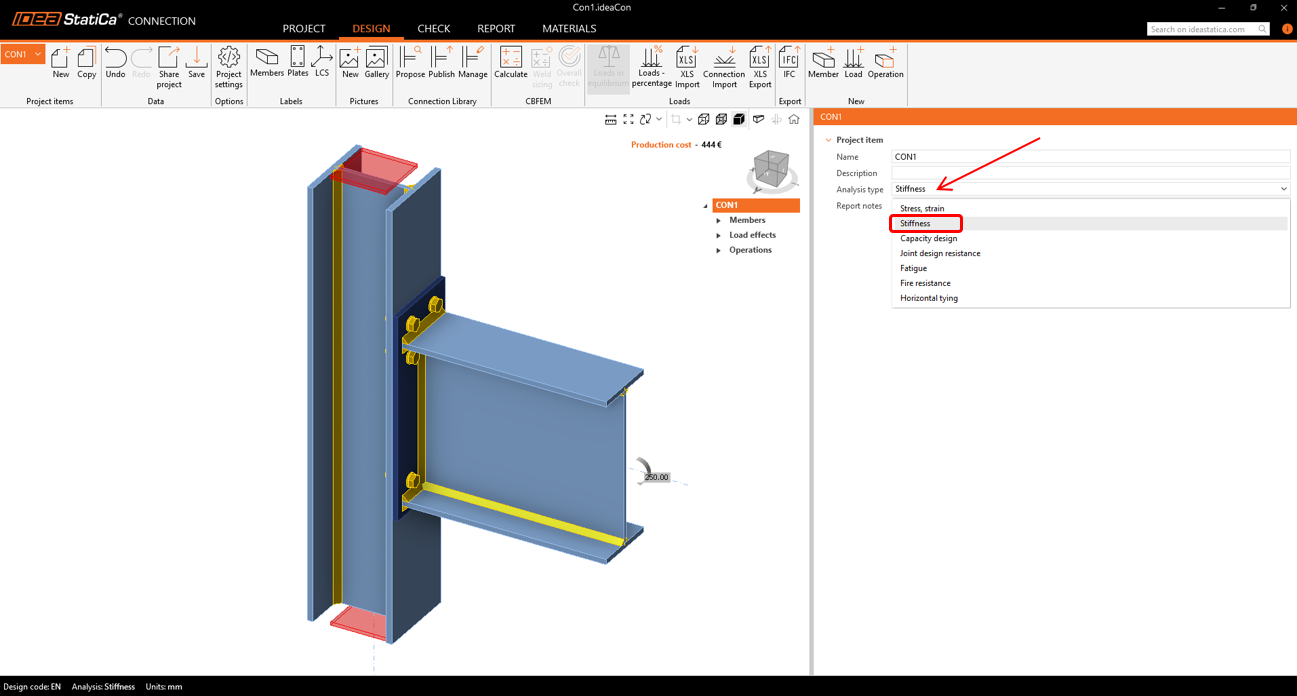Select Capacity design analysis type
This screenshot has width=1297, height=696.
pyautogui.click(x=928, y=238)
